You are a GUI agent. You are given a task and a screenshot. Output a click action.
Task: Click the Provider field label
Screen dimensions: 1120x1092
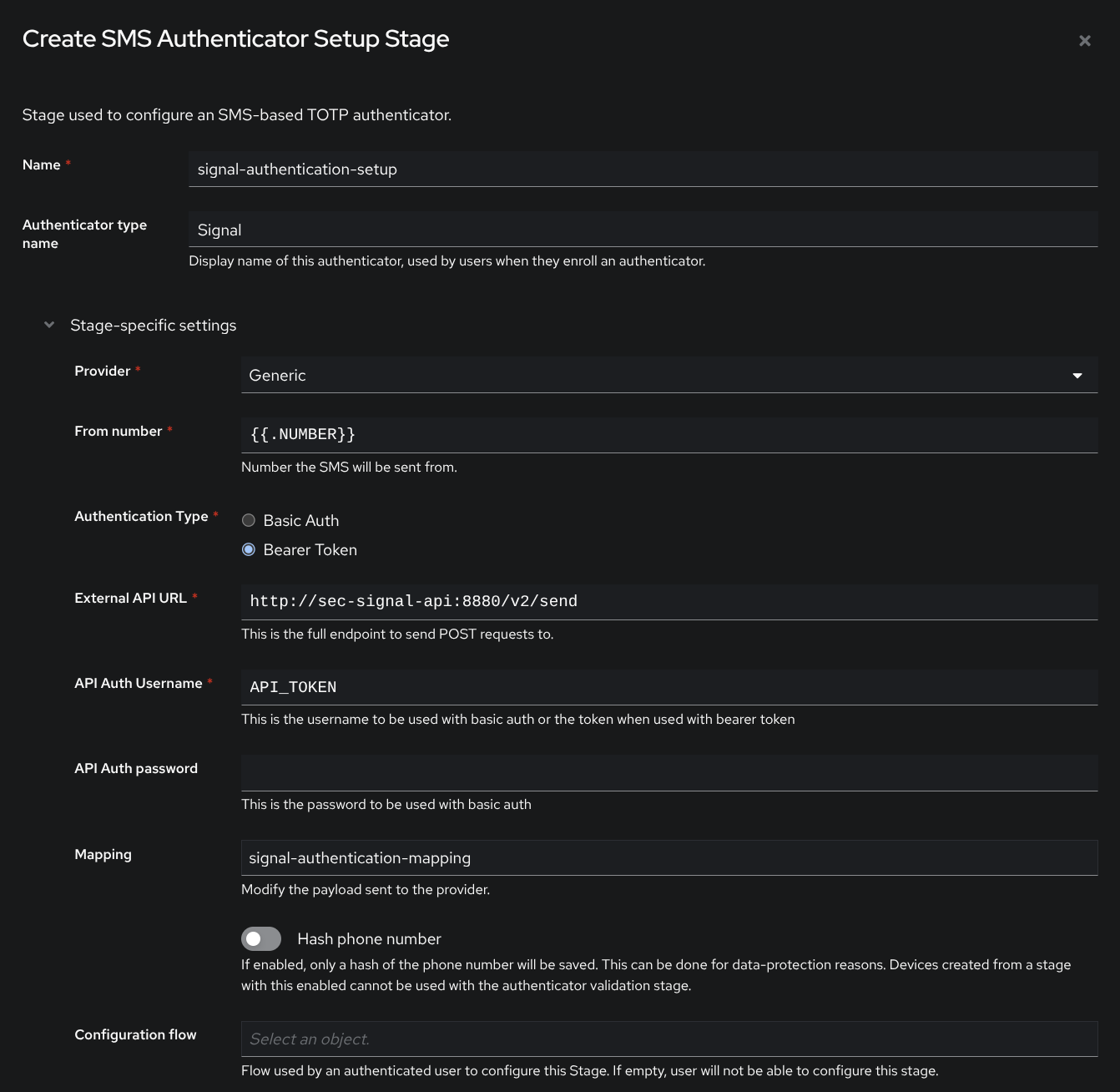(x=102, y=371)
